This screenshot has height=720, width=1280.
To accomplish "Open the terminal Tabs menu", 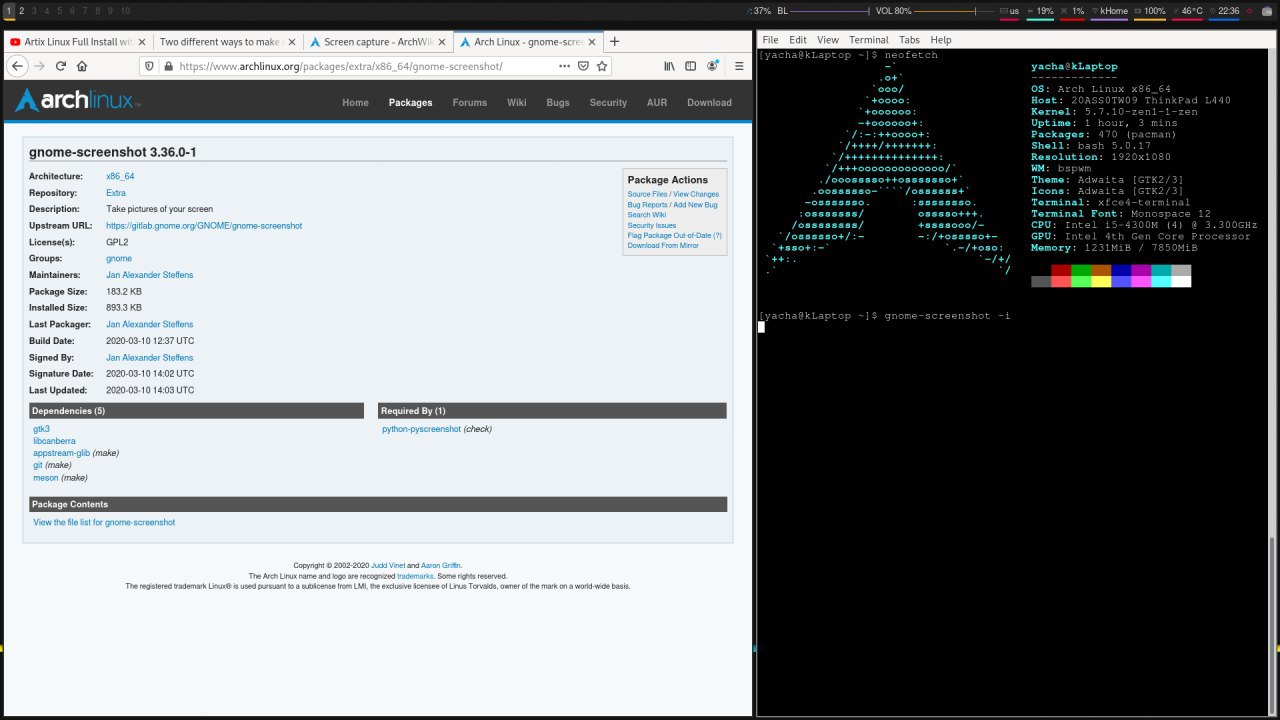I will 909,40.
